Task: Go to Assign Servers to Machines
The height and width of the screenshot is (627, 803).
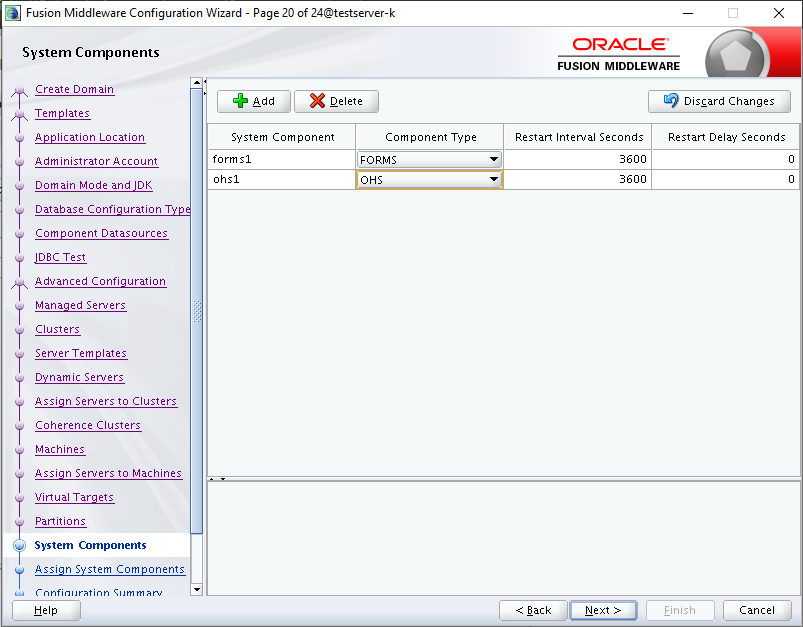Action: tap(109, 473)
